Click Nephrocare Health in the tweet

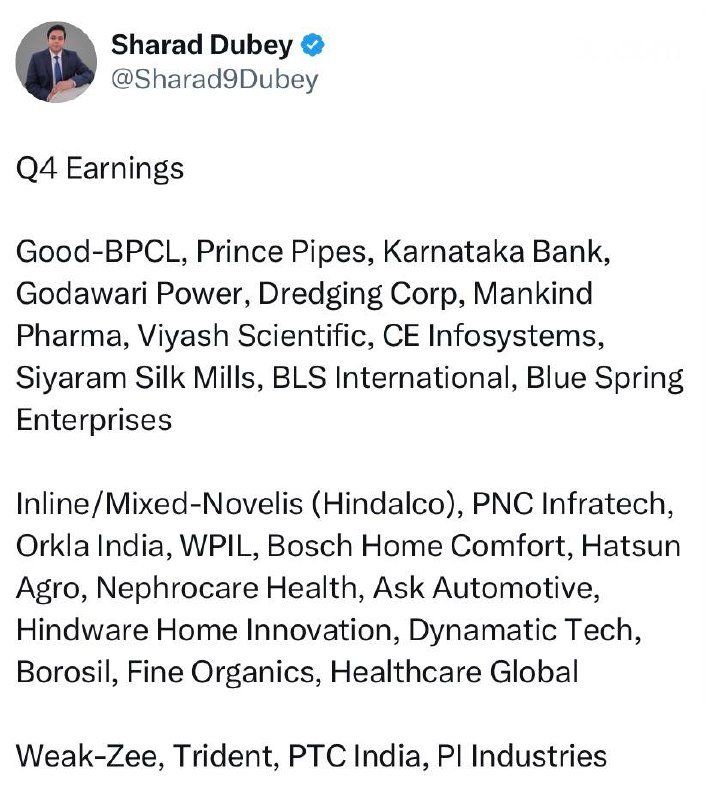coord(226,588)
